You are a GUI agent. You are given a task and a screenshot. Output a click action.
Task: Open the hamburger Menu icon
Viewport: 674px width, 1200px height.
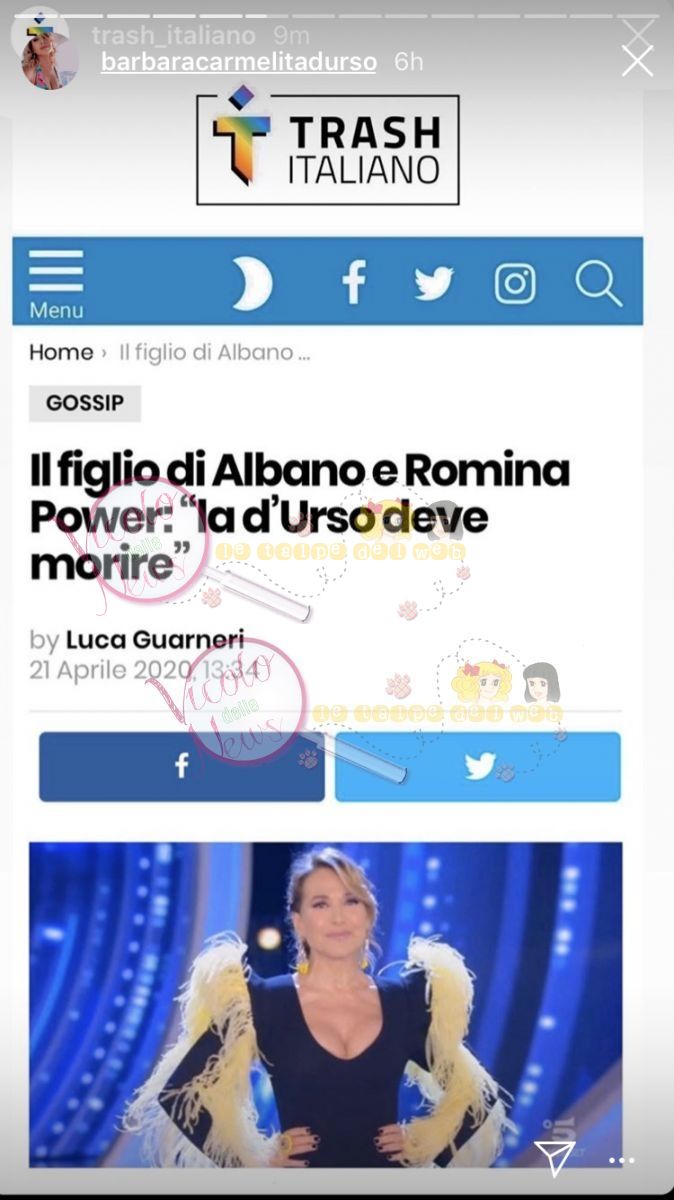[56, 284]
